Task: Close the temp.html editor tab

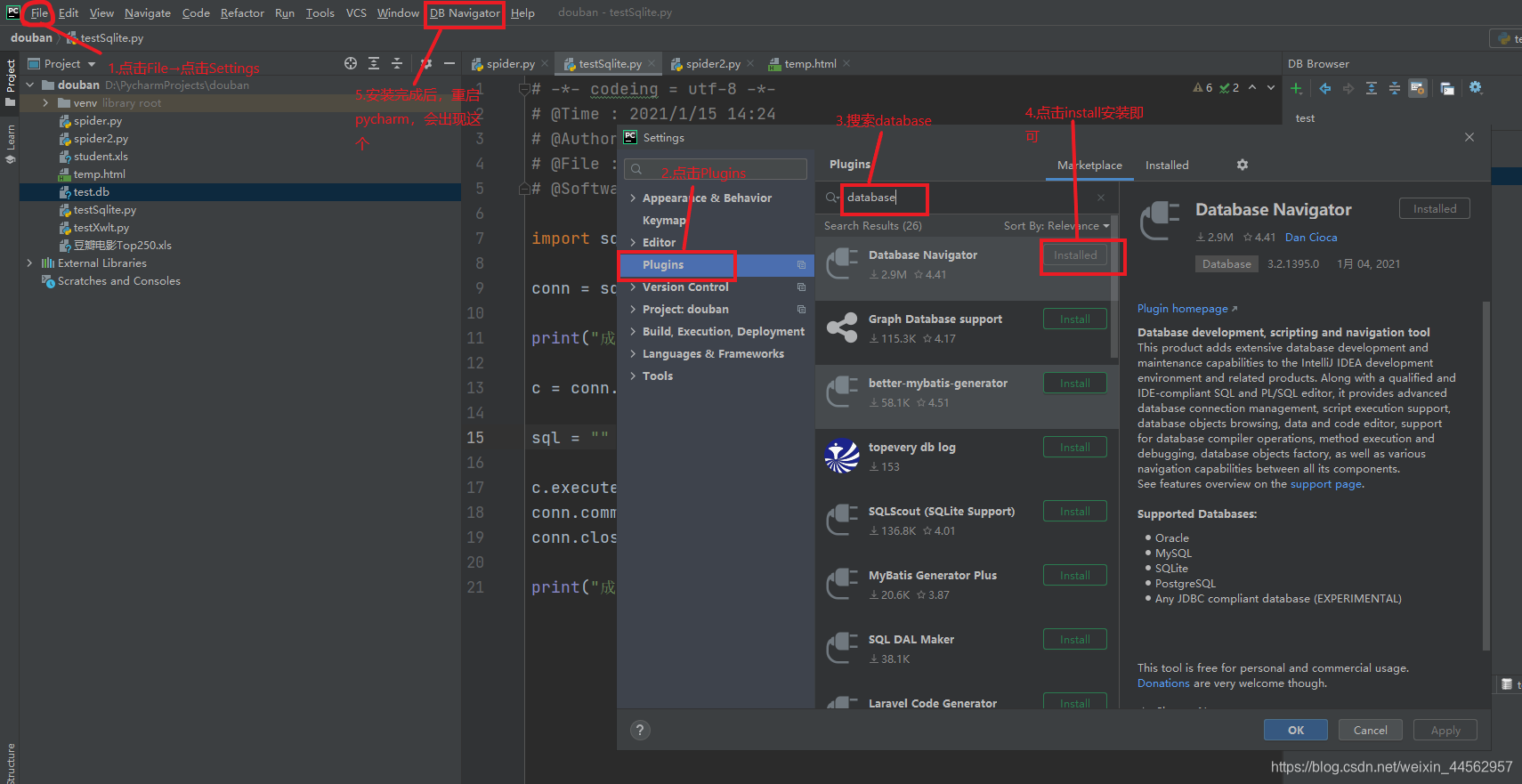Action: [846, 63]
